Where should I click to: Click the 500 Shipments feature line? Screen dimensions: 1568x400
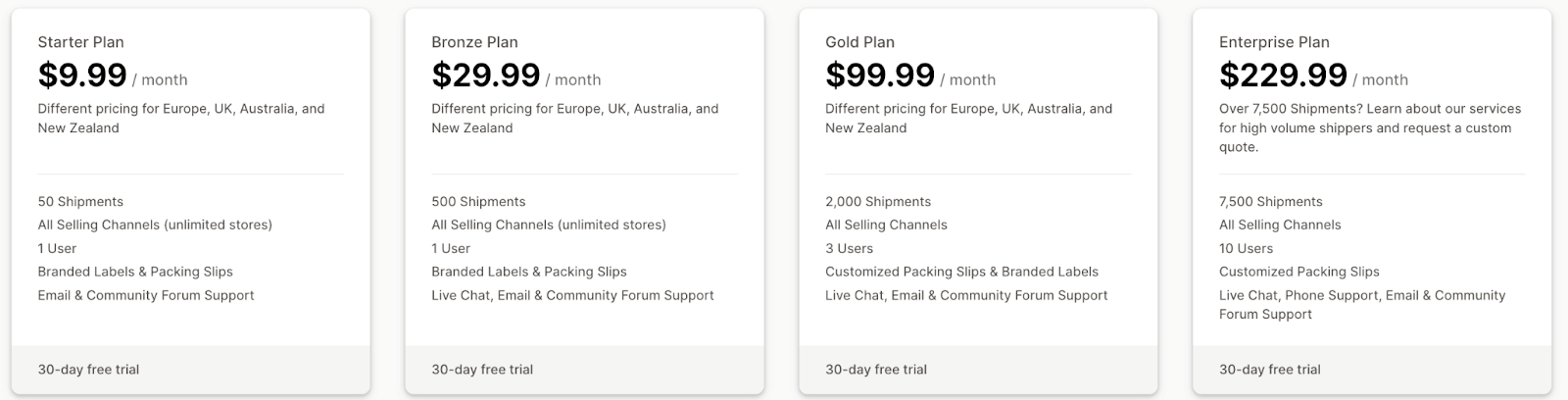[478, 202]
